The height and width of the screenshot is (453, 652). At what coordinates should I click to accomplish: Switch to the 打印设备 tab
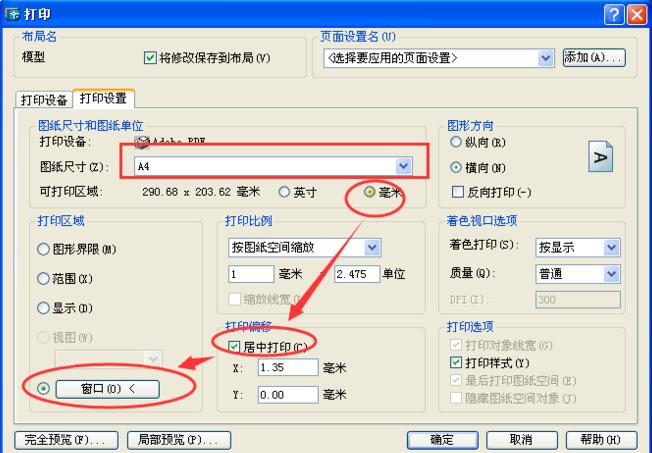(x=44, y=100)
